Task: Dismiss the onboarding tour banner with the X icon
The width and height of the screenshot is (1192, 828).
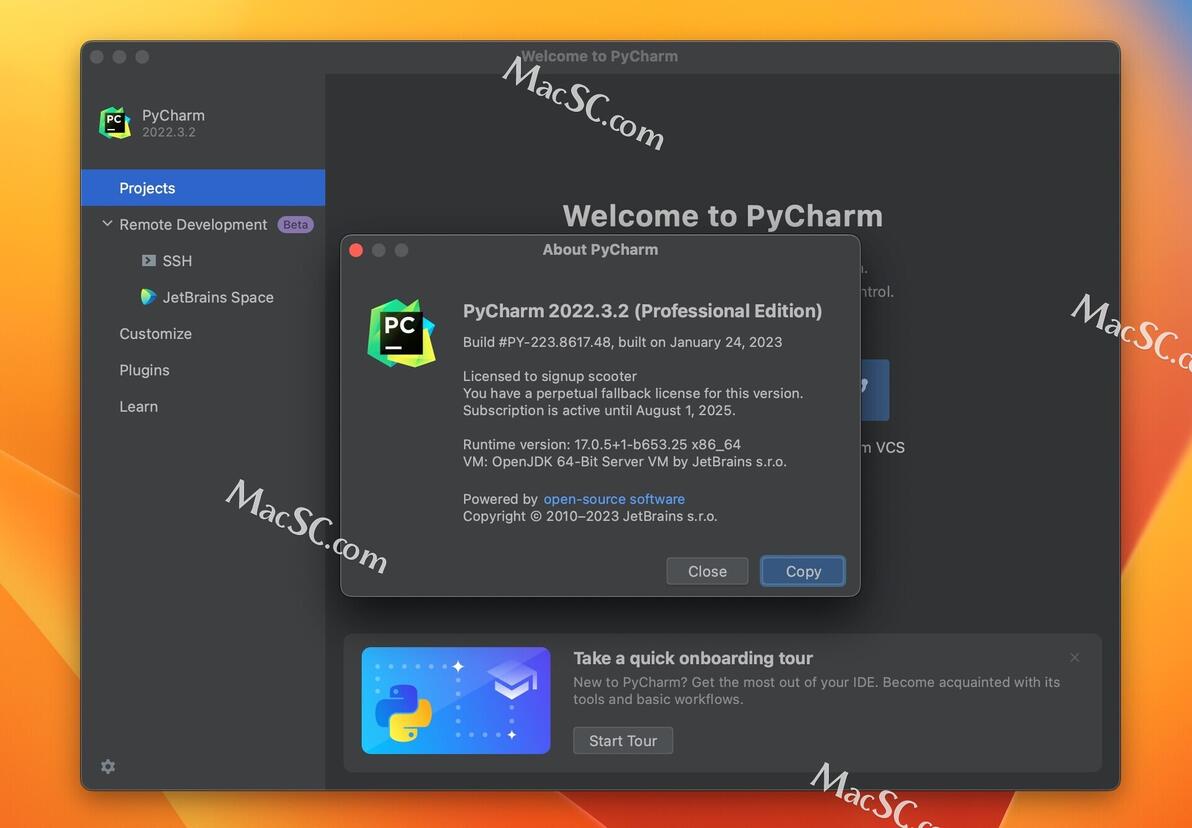Action: click(1074, 658)
